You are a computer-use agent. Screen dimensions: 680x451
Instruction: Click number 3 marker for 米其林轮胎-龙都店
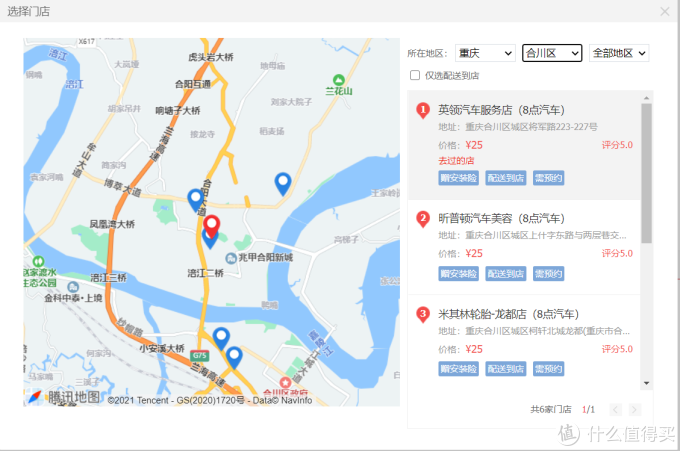(x=423, y=314)
